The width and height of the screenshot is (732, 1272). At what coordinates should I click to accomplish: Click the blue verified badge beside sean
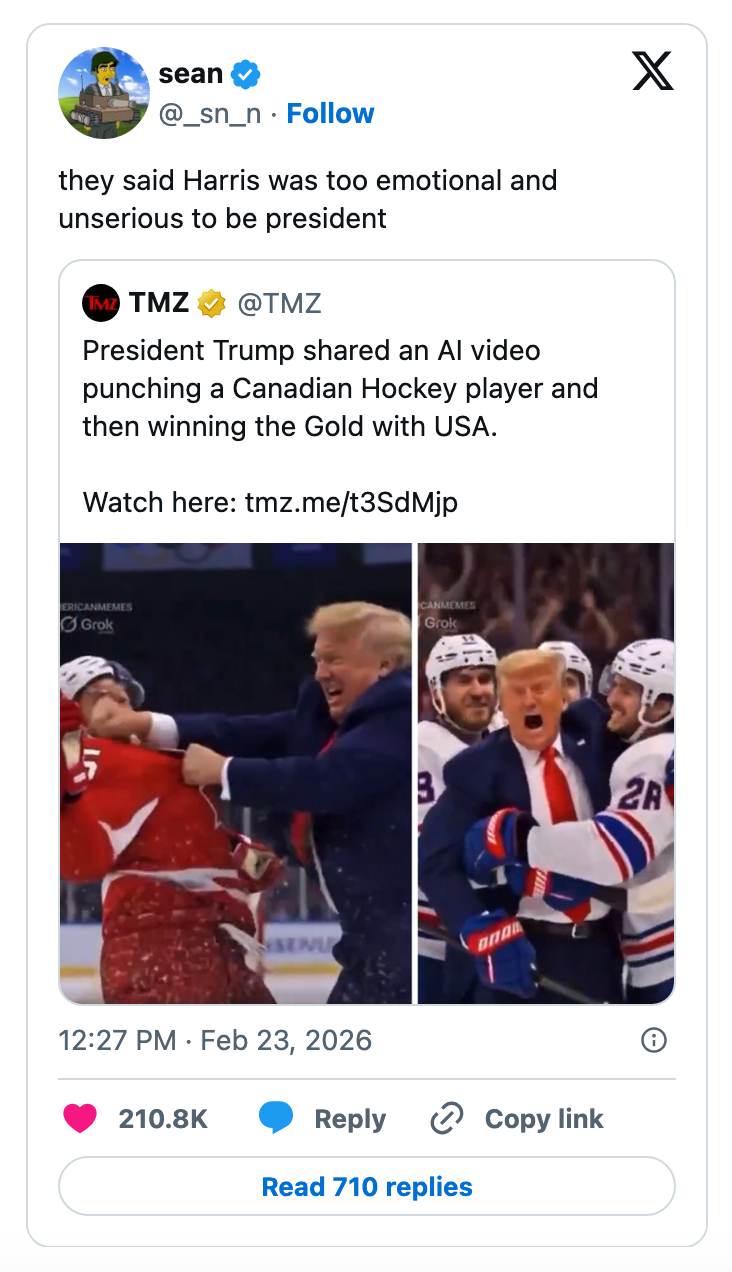(246, 74)
